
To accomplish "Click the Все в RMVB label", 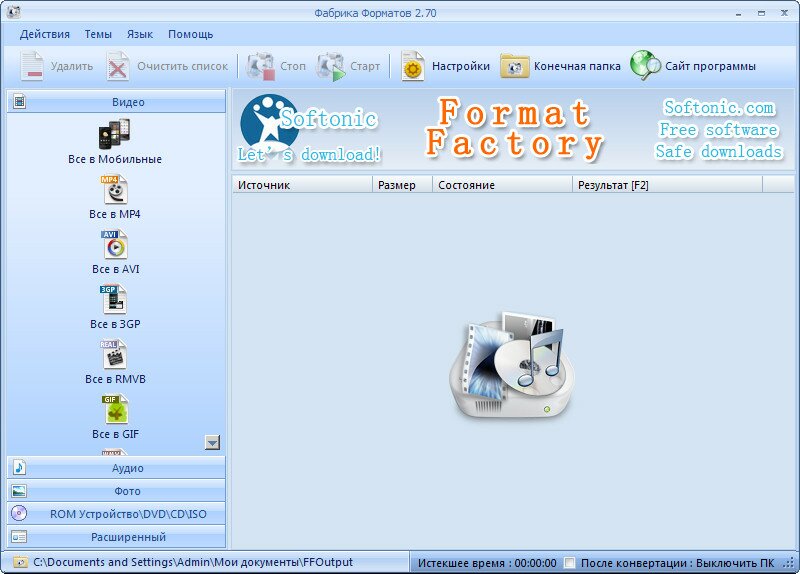I will [115, 379].
